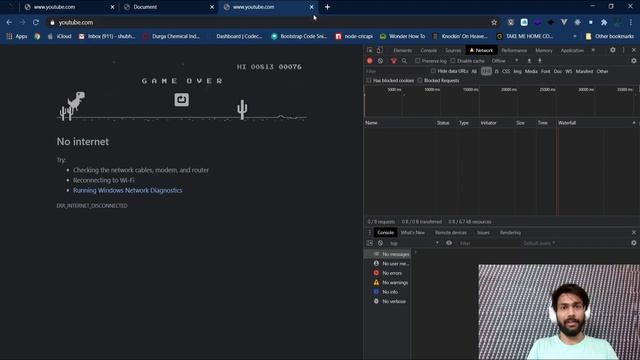Open the Remote devices drawer tab
Viewport: 640px width, 360px height.
click(x=451, y=233)
